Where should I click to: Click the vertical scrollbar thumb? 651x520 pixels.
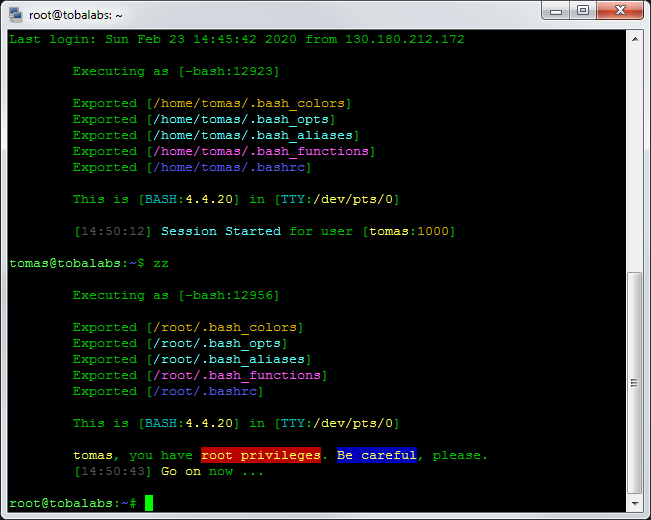[x=635, y=383]
